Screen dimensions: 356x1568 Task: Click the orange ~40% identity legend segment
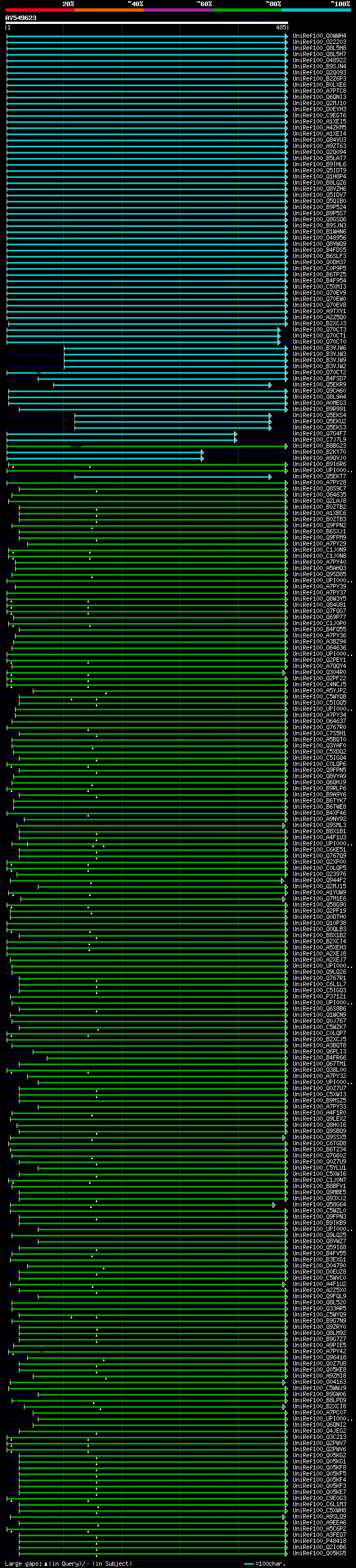[109, 10]
